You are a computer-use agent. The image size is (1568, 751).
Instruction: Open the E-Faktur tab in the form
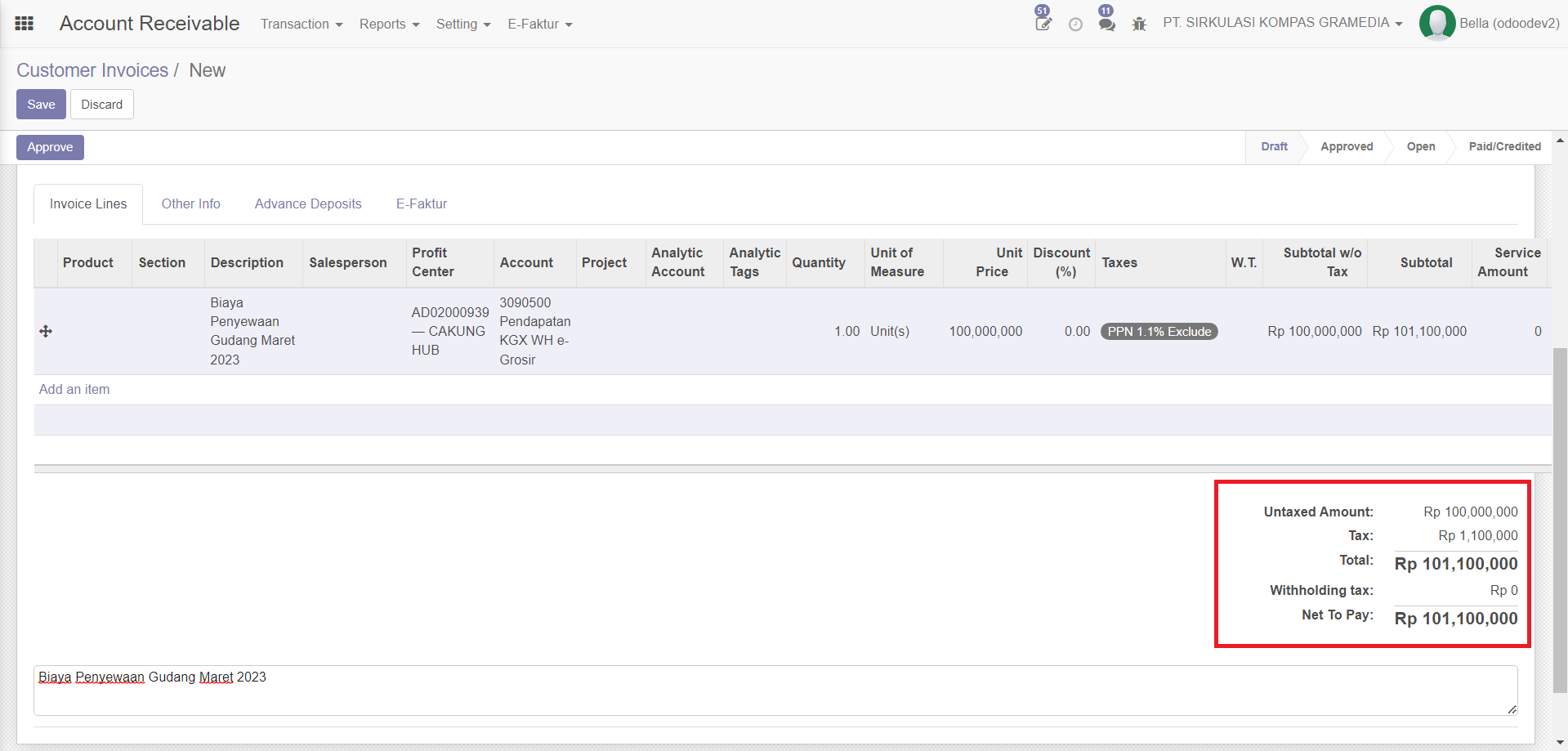point(422,204)
